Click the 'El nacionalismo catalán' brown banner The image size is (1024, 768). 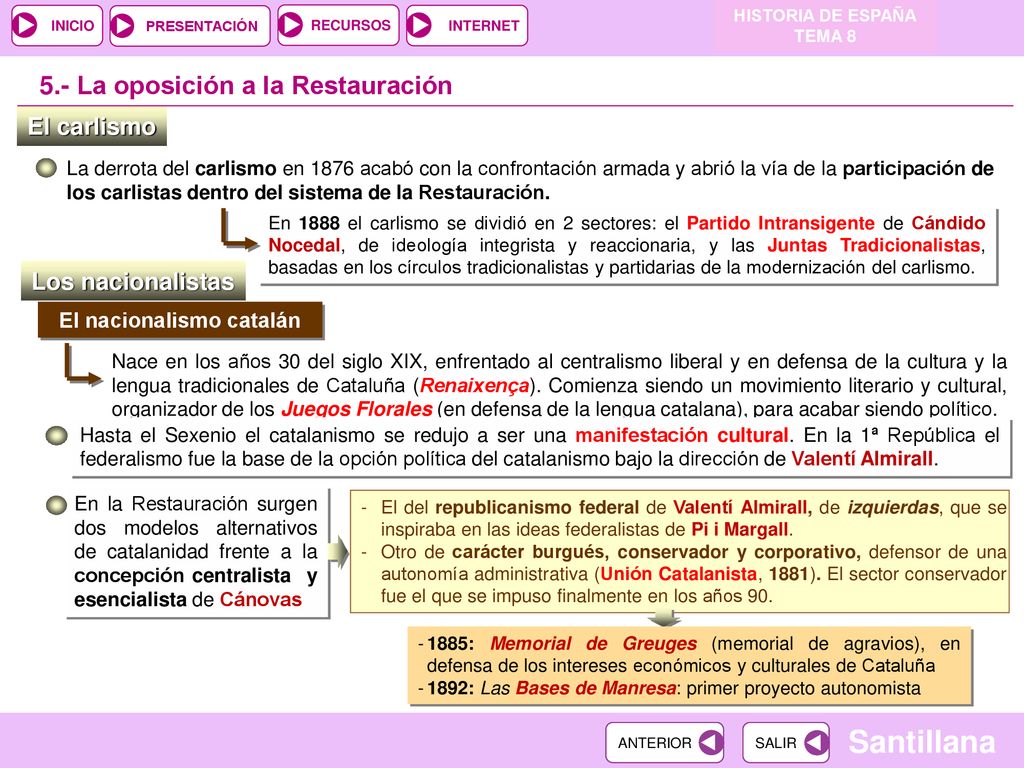click(180, 321)
